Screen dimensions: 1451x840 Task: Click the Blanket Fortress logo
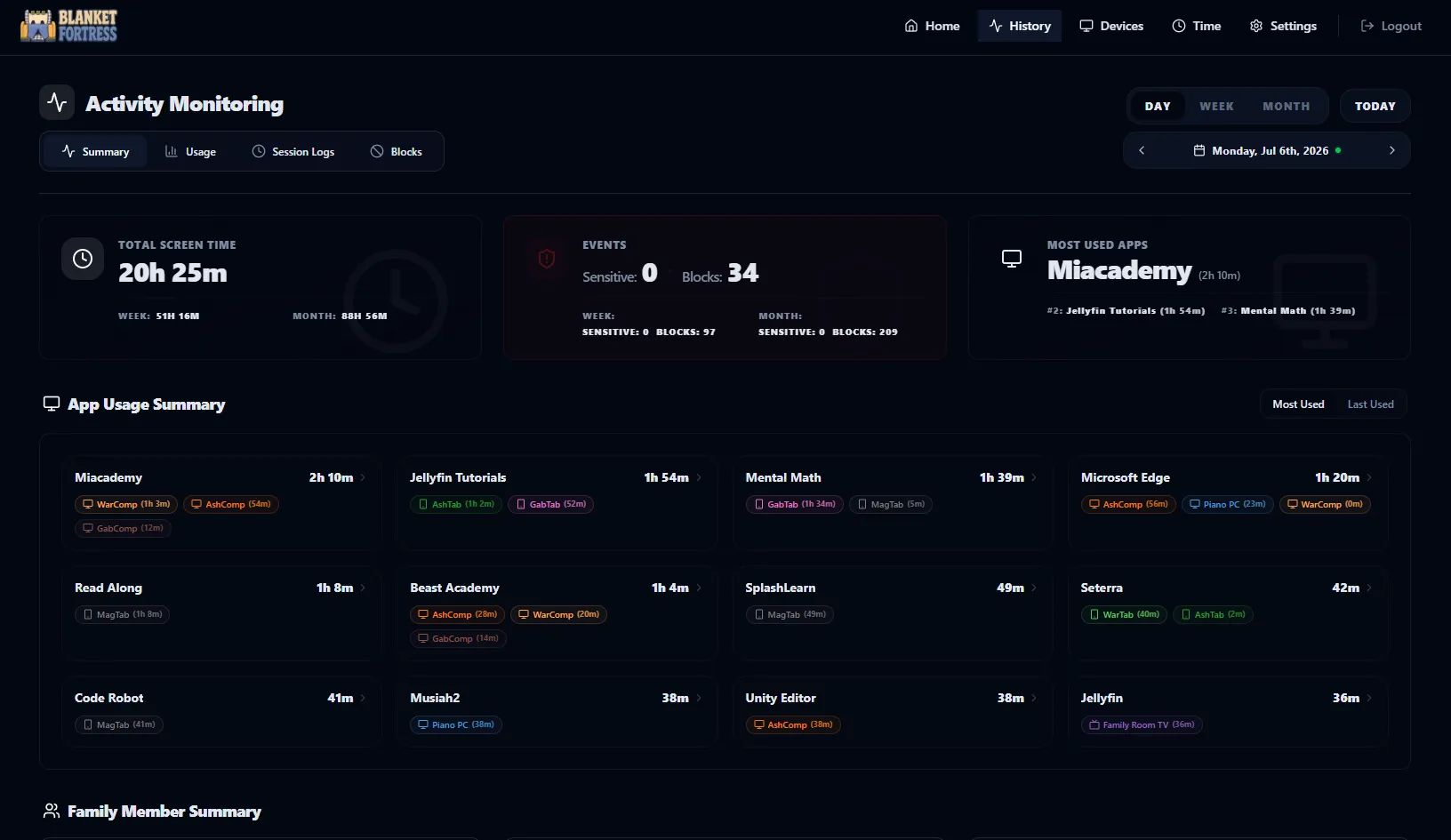[x=69, y=26]
